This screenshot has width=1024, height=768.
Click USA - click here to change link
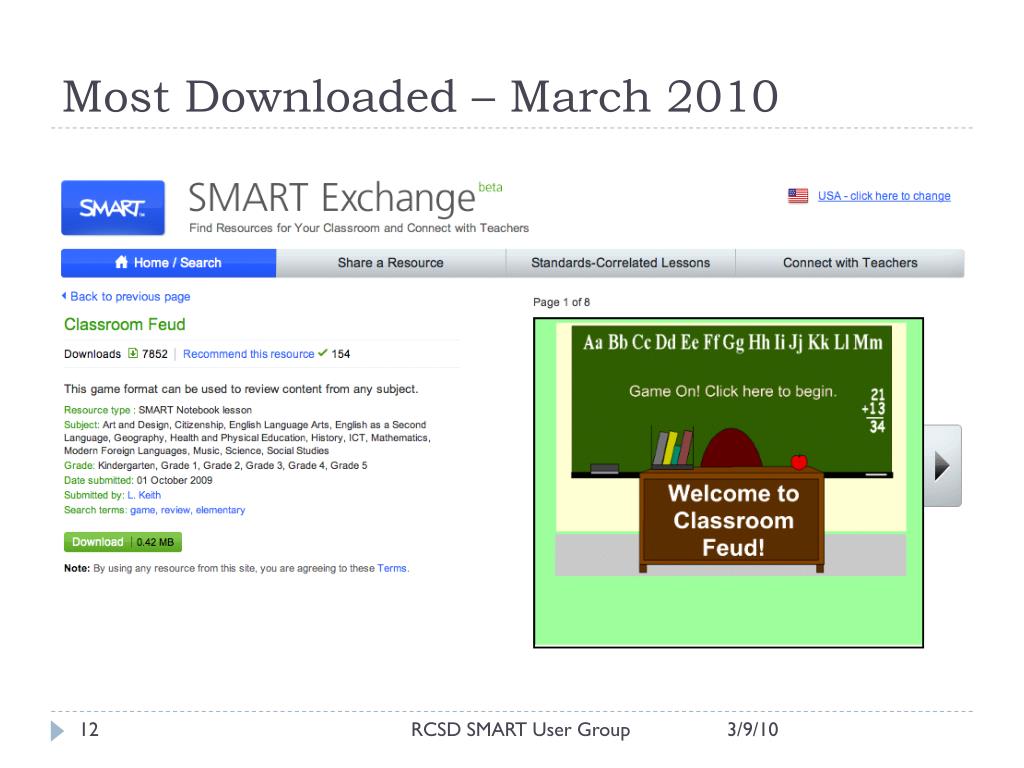click(884, 196)
